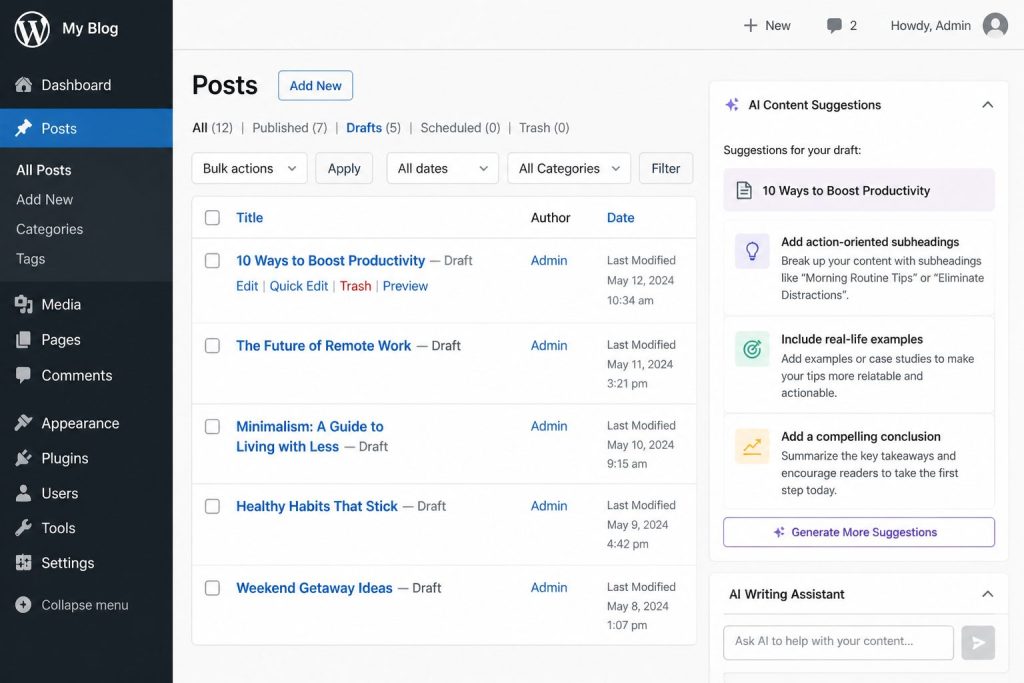
Task: Click Generate More Suggestions button
Action: 859,532
